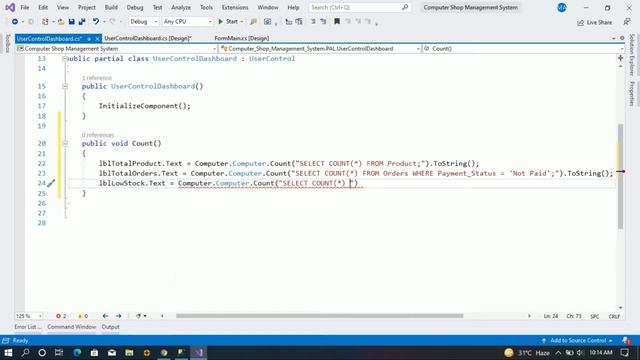Click the horizontal scrollbar thumb

319,316
